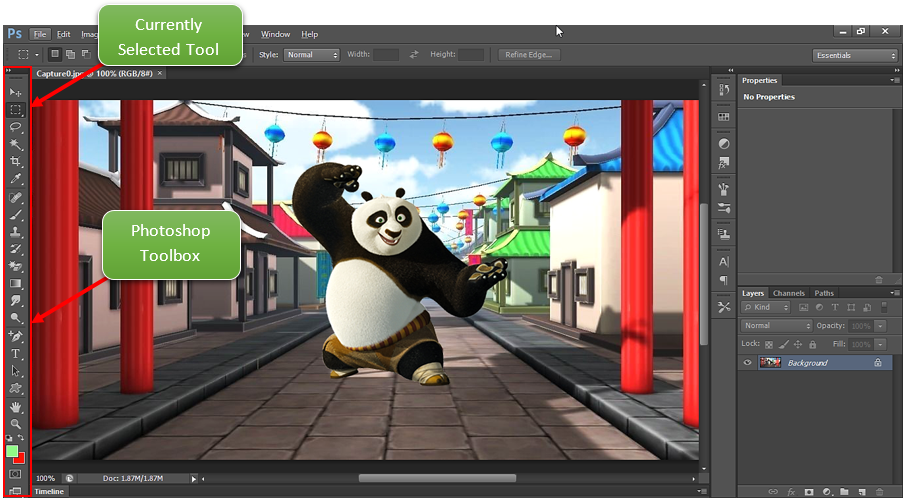The height and width of the screenshot is (499, 904).
Task: Create a new layer group
Action: (845, 492)
